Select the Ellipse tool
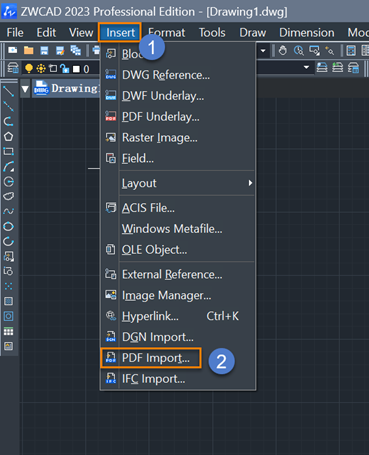Viewport: 369px width, 455px height. (8, 226)
